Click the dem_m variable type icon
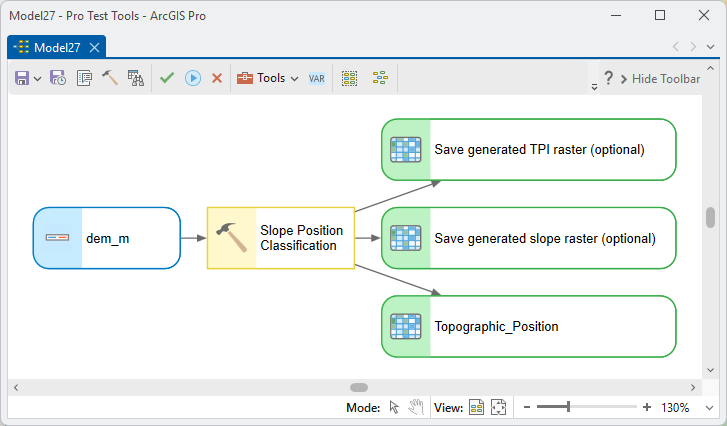The height and width of the screenshot is (426, 727). point(57,238)
